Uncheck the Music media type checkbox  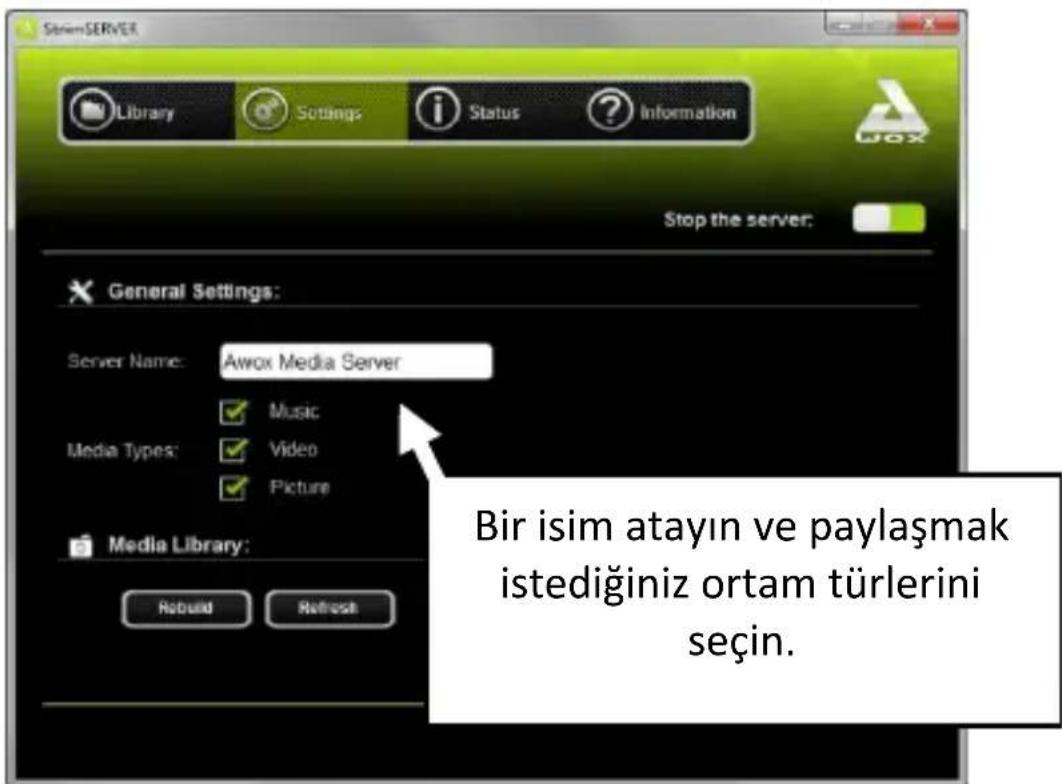click(234, 411)
